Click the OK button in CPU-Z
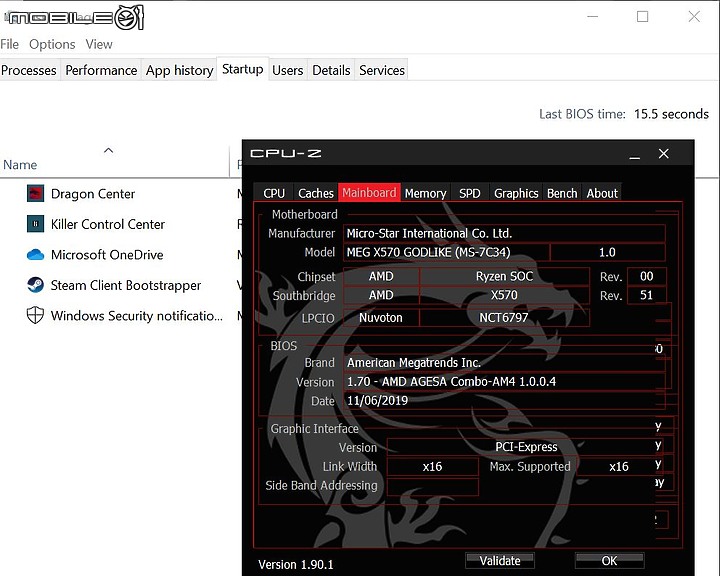 (x=609, y=561)
